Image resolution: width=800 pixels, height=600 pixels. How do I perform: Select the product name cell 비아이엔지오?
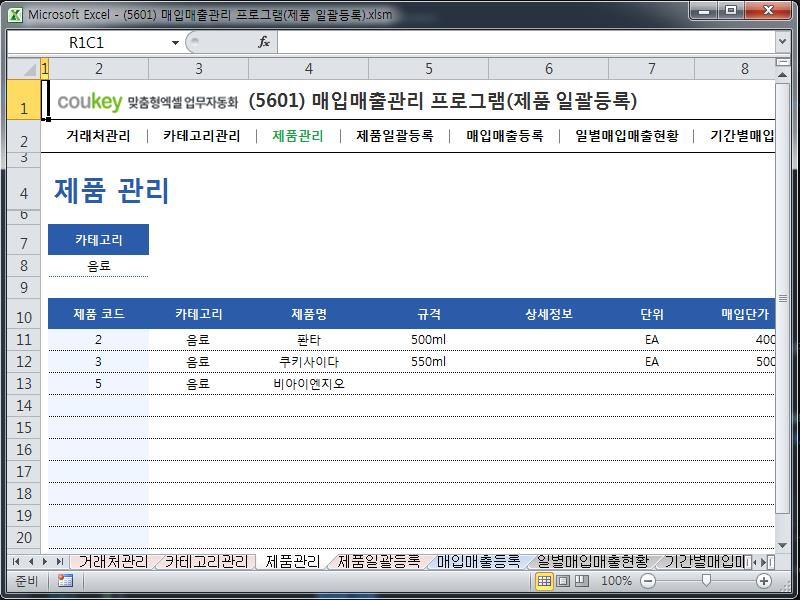[x=309, y=384]
